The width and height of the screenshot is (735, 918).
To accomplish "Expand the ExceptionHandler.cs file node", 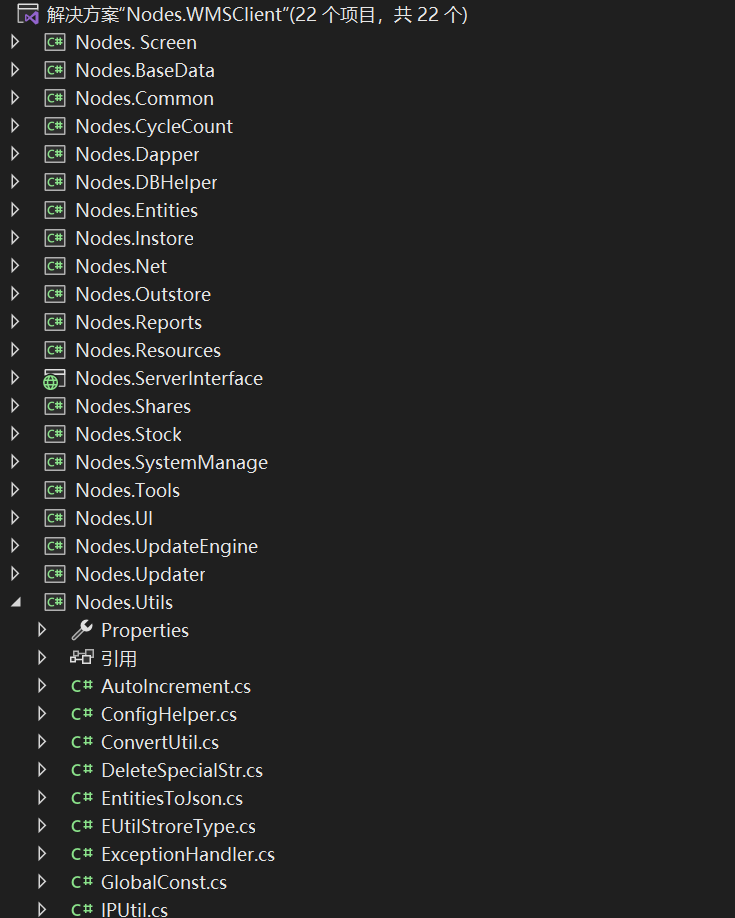I will tap(42, 854).
